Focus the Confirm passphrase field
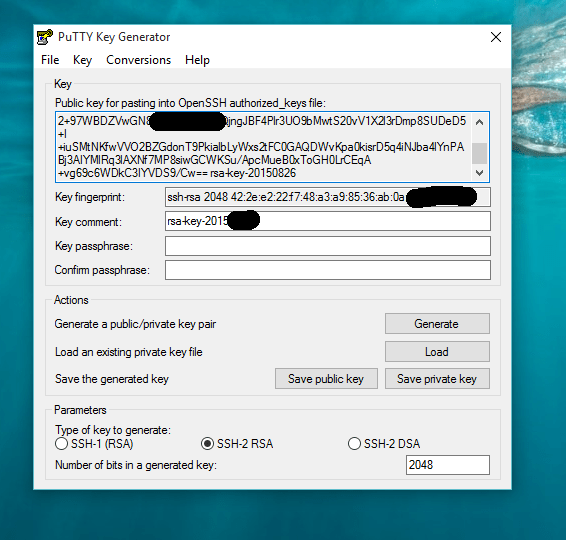The height and width of the screenshot is (540, 566). (x=328, y=270)
